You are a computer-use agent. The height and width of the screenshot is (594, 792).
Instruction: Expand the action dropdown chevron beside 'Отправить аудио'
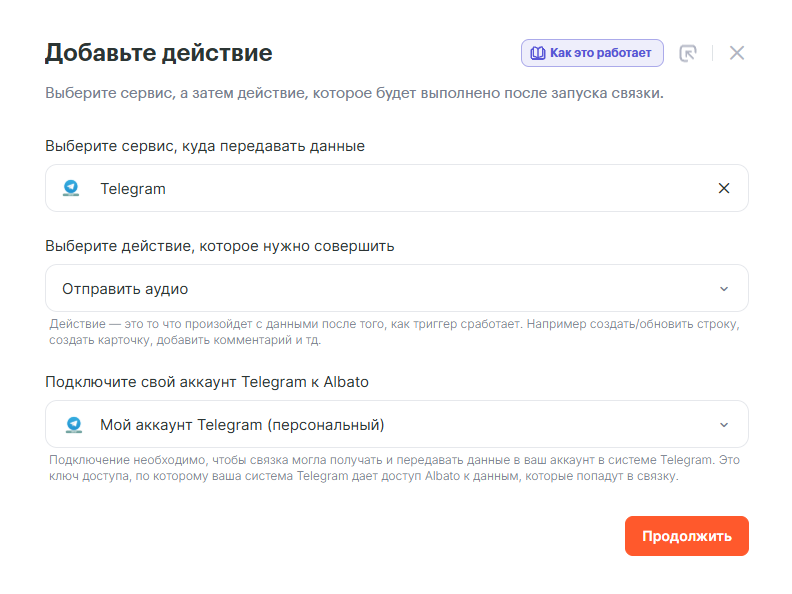click(x=724, y=289)
